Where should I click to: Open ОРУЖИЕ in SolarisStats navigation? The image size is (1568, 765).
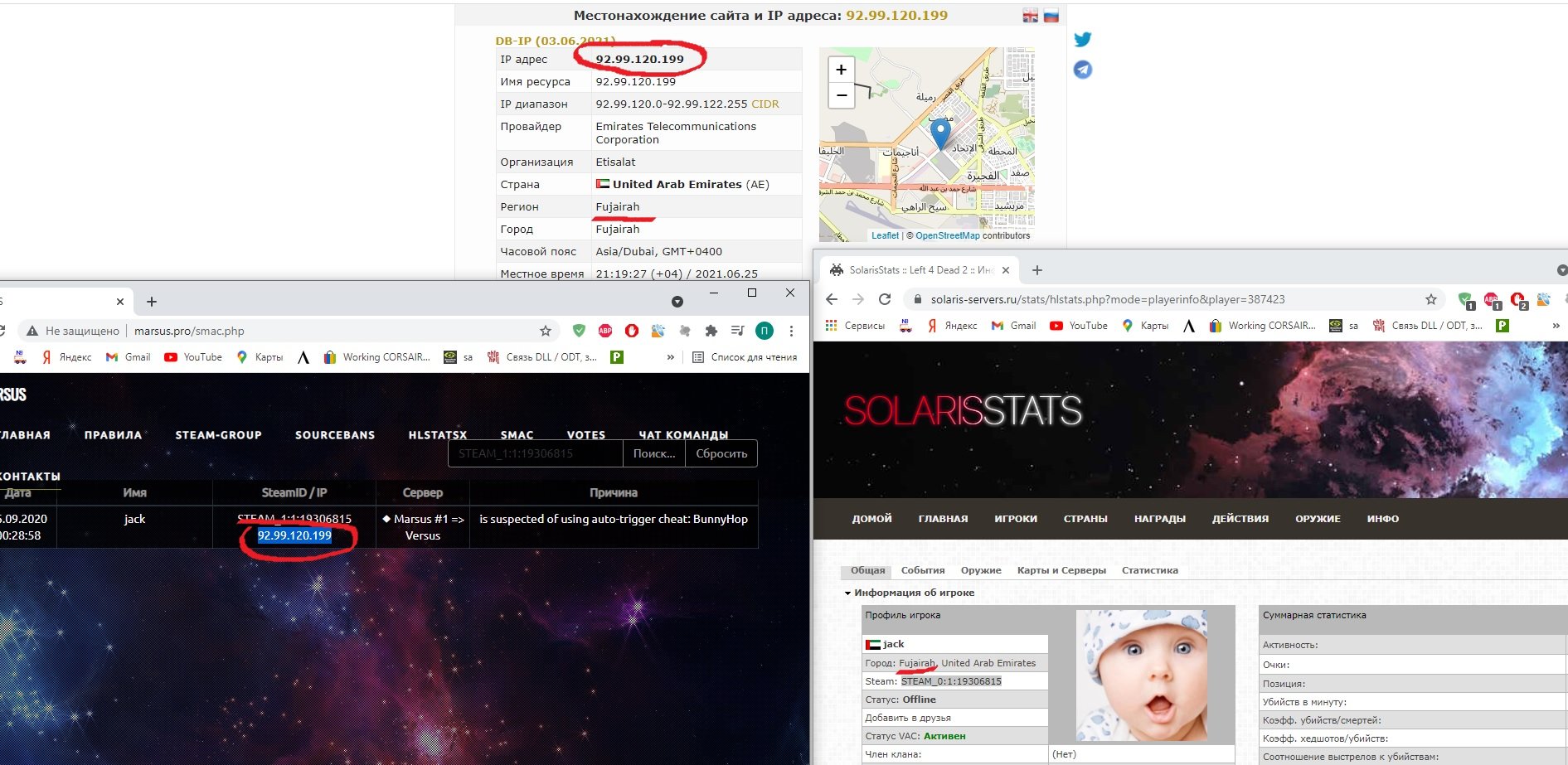(1318, 519)
